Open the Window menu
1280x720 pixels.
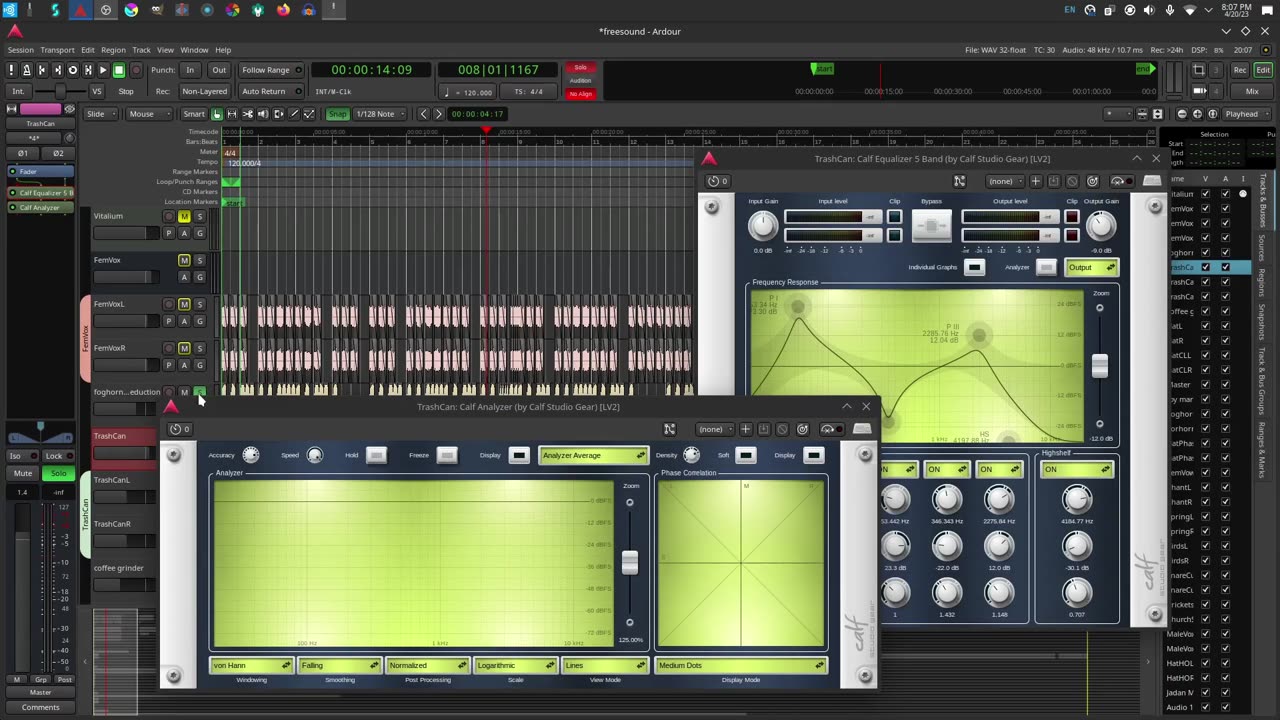coord(194,50)
